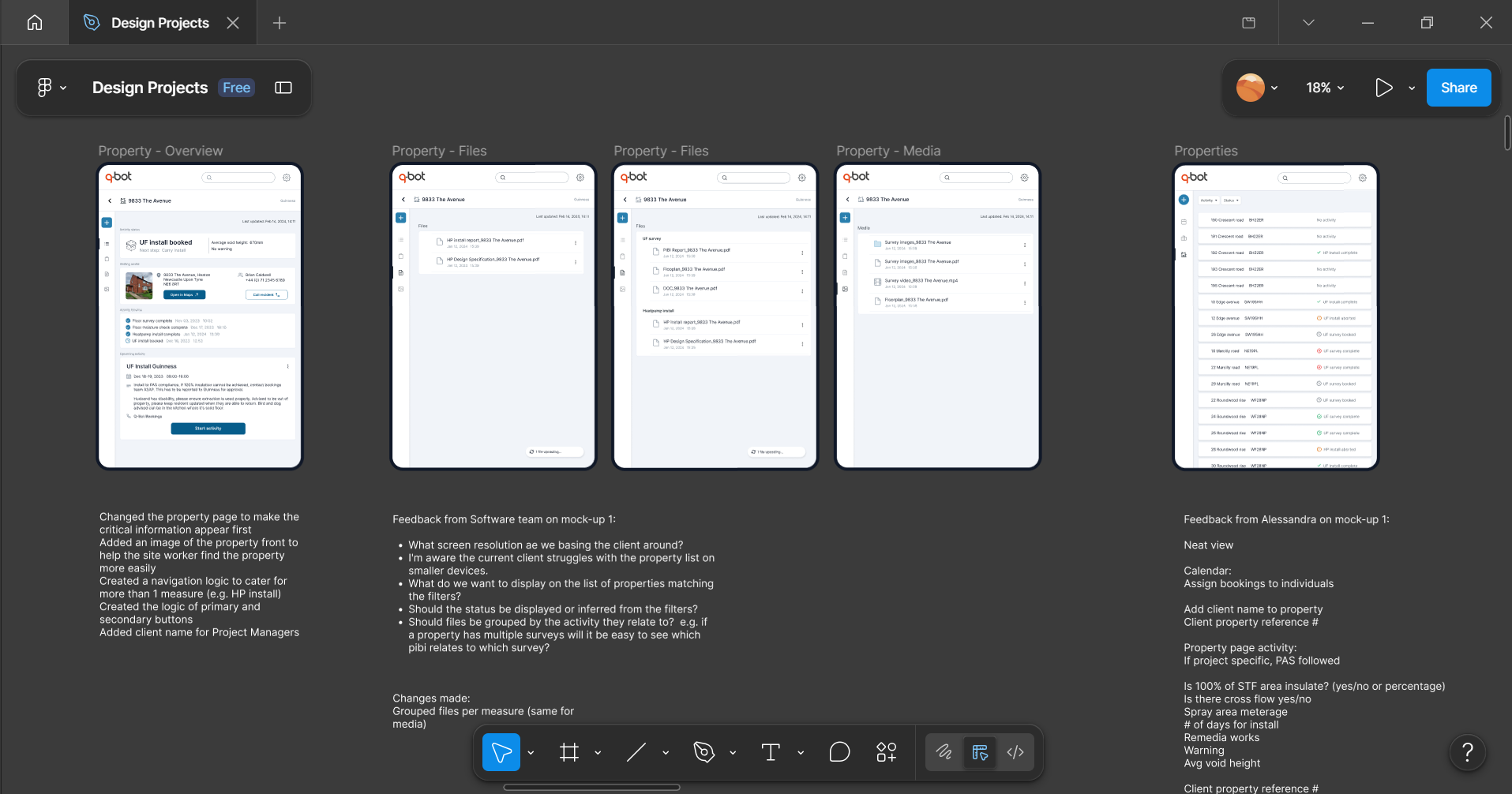Screen dimensions: 1512x794
Task: Toggle the sidebar panel icon
Action: pos(283,88)
